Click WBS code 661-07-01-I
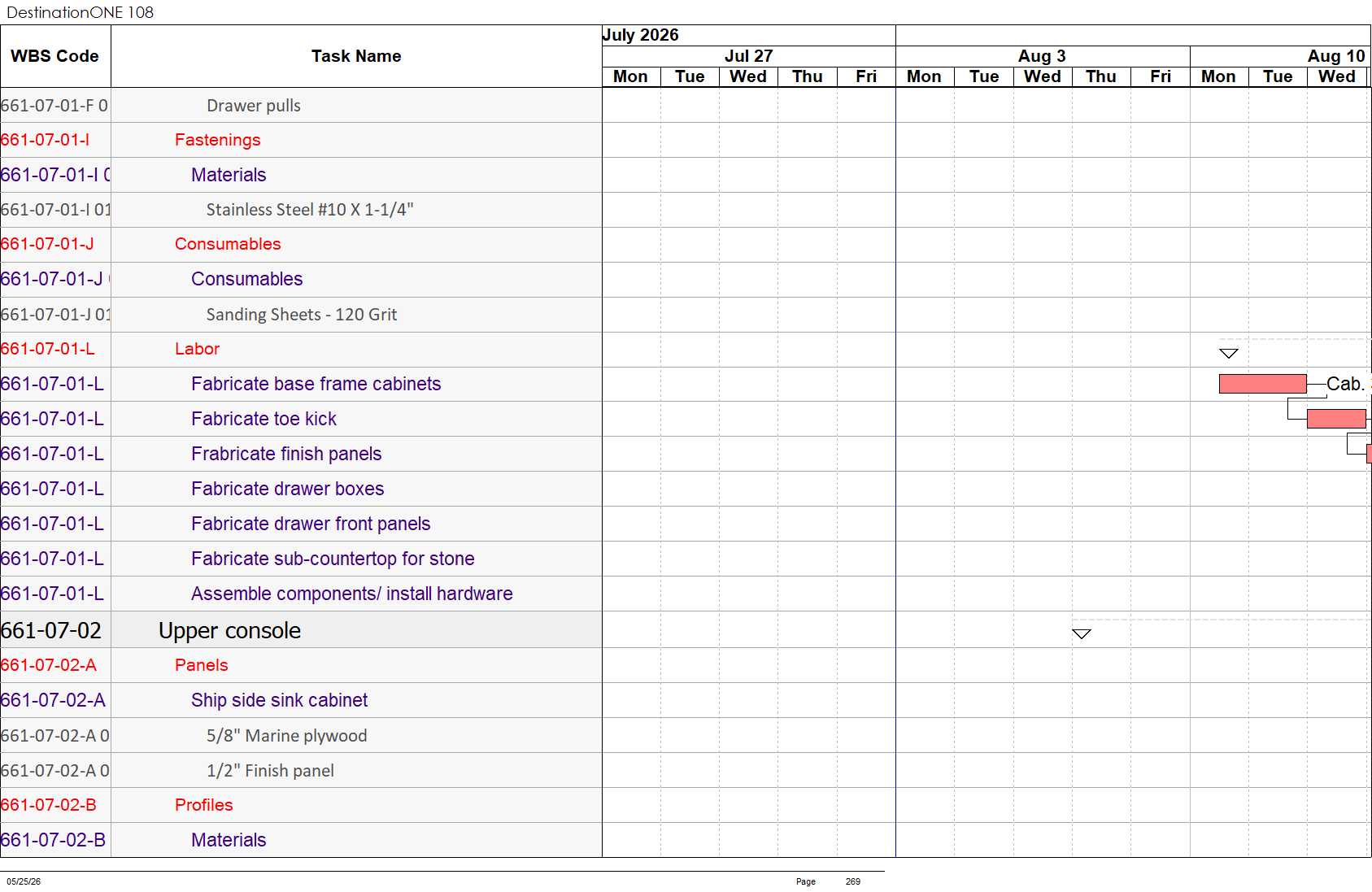1372x892 pixels. click(46, 140)
